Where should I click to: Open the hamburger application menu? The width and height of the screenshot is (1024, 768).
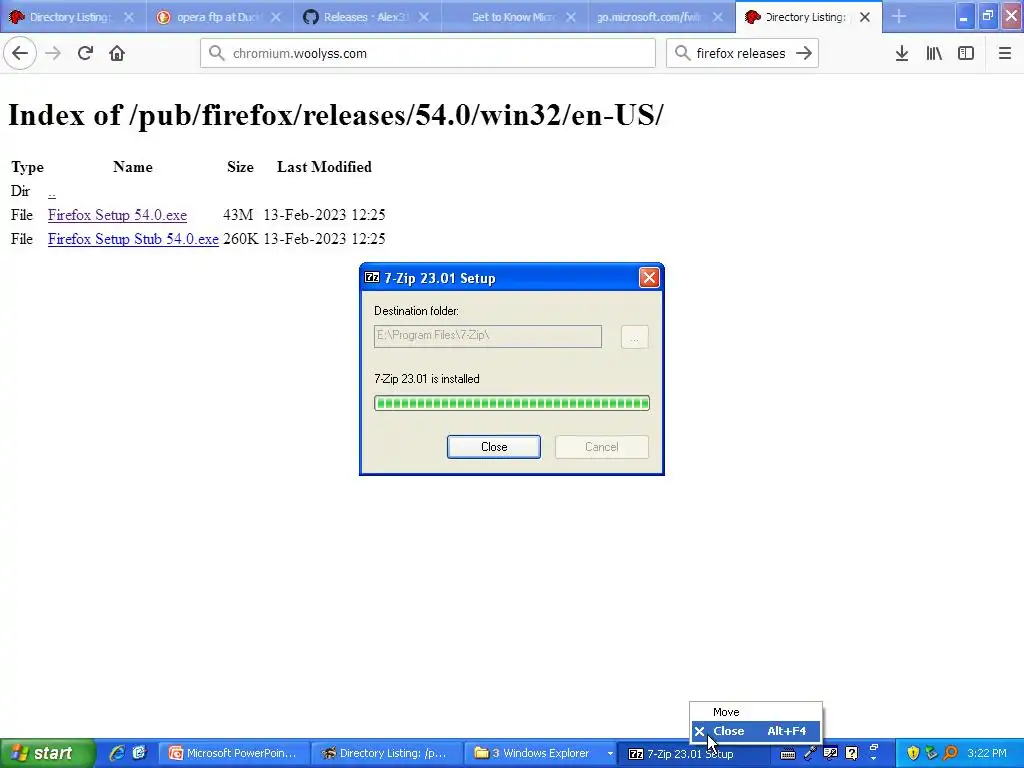click(1004, 53)
